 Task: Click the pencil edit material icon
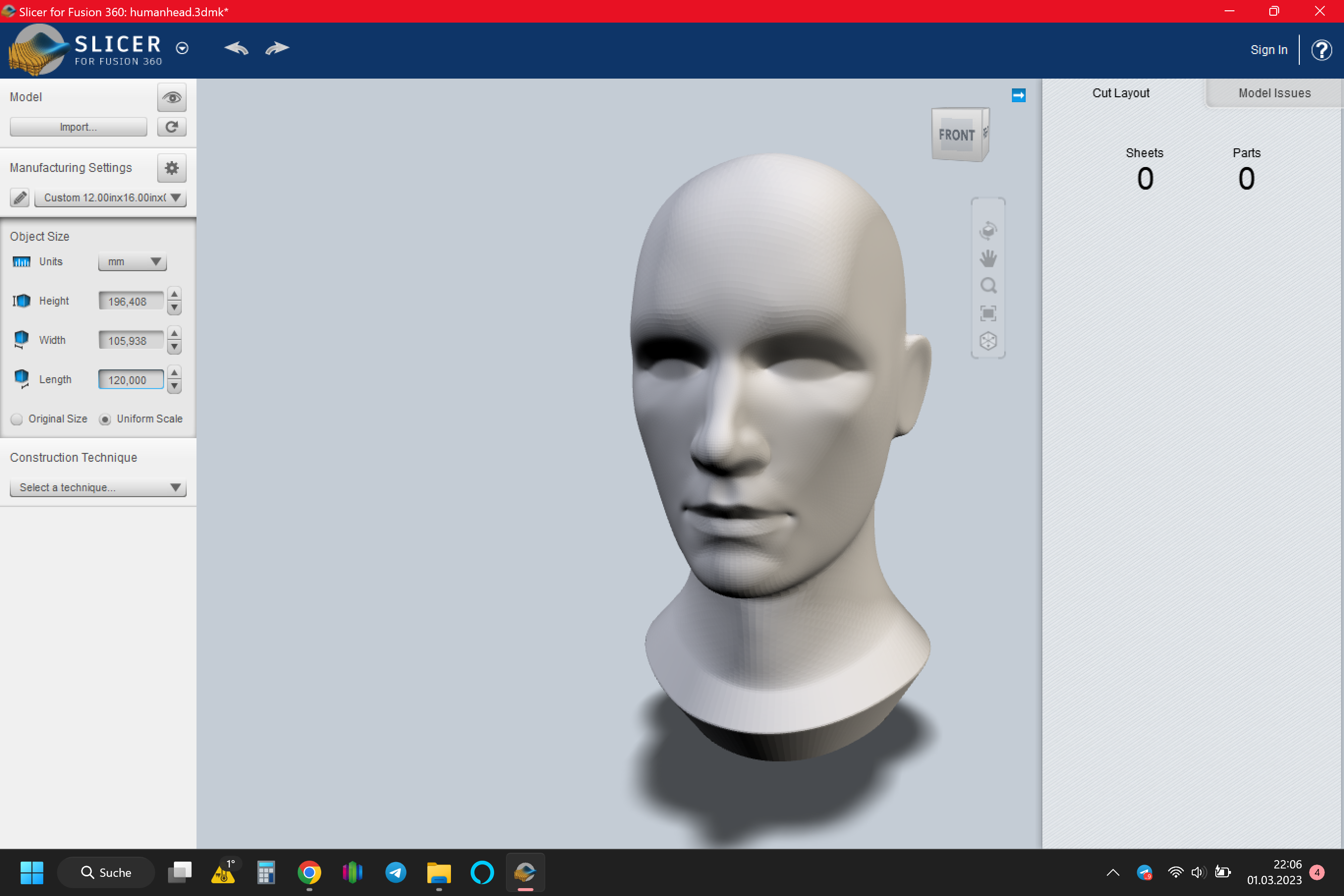pyautogui.click(x=20, y=197)
